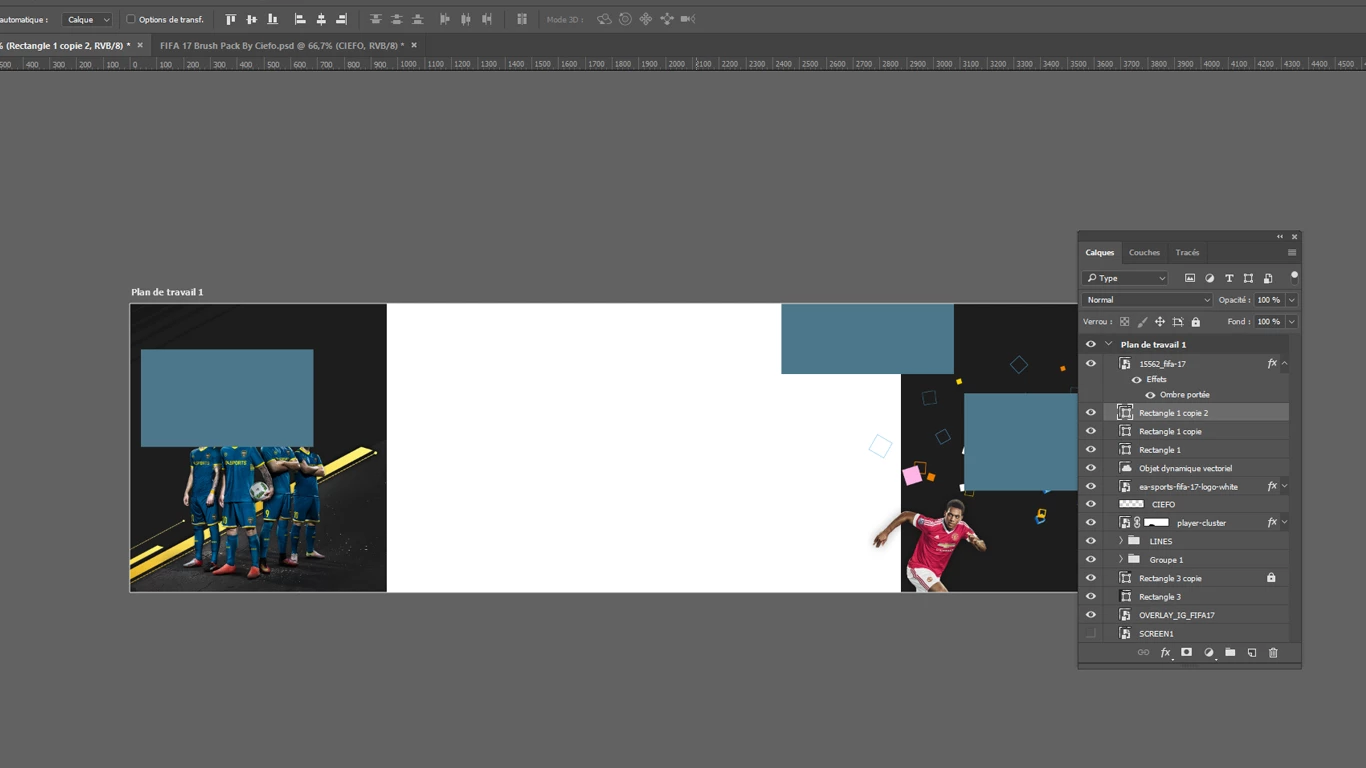Click lock icon on Rectangle 3 copie
Image resolution: width=1366 pixels, height=768 pixels.
pyautogui.click(x=1271, y=578)
